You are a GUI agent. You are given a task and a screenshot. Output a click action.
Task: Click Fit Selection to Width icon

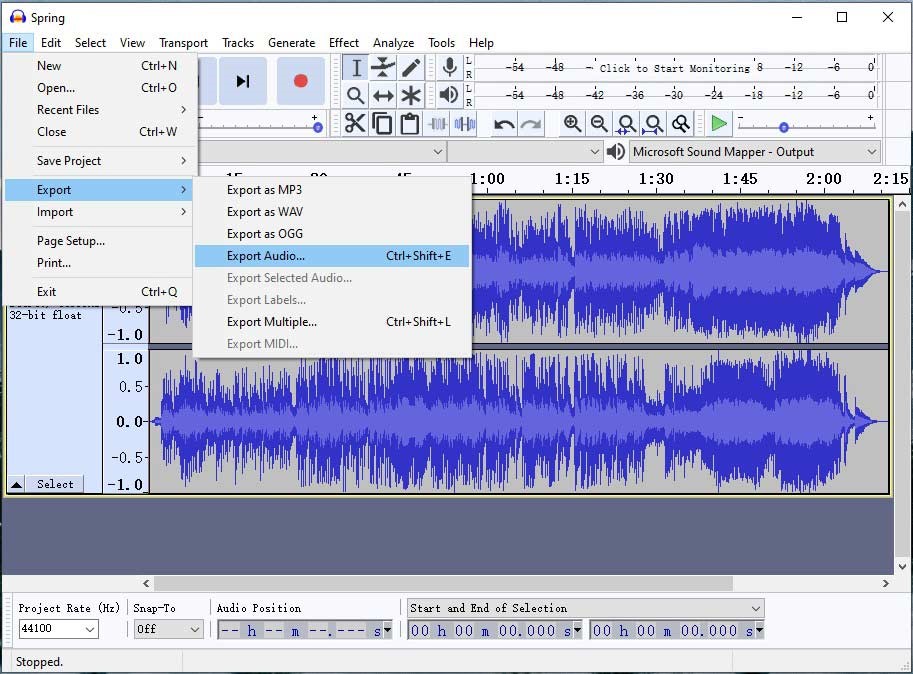point(626,123)
